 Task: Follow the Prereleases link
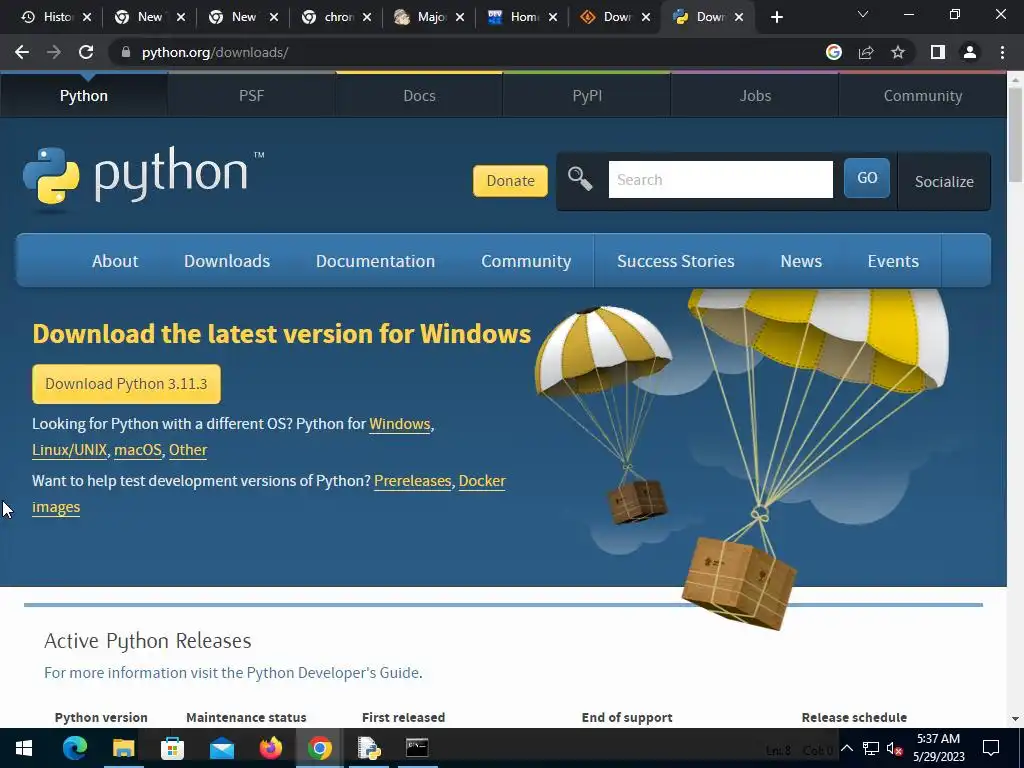point(413,481)
